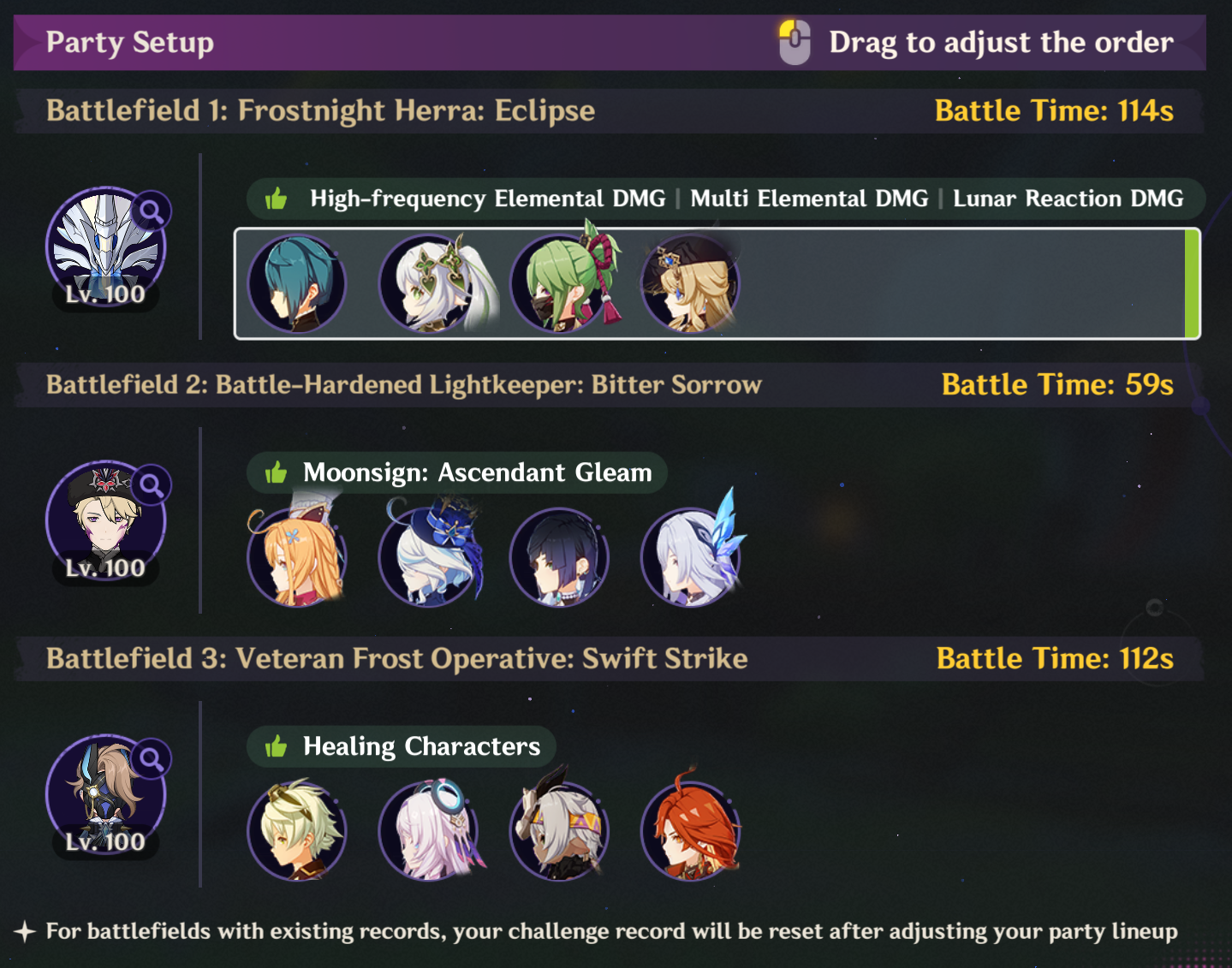This screenshot has height=968, width=1232.
Task: Click the Healing Characters recommendation tag
Action: click(402, 746)
